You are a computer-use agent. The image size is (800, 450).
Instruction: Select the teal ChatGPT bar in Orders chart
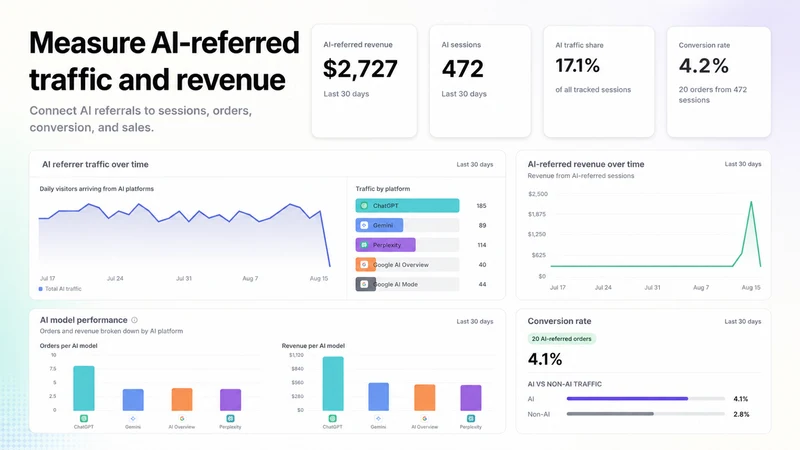84,388
